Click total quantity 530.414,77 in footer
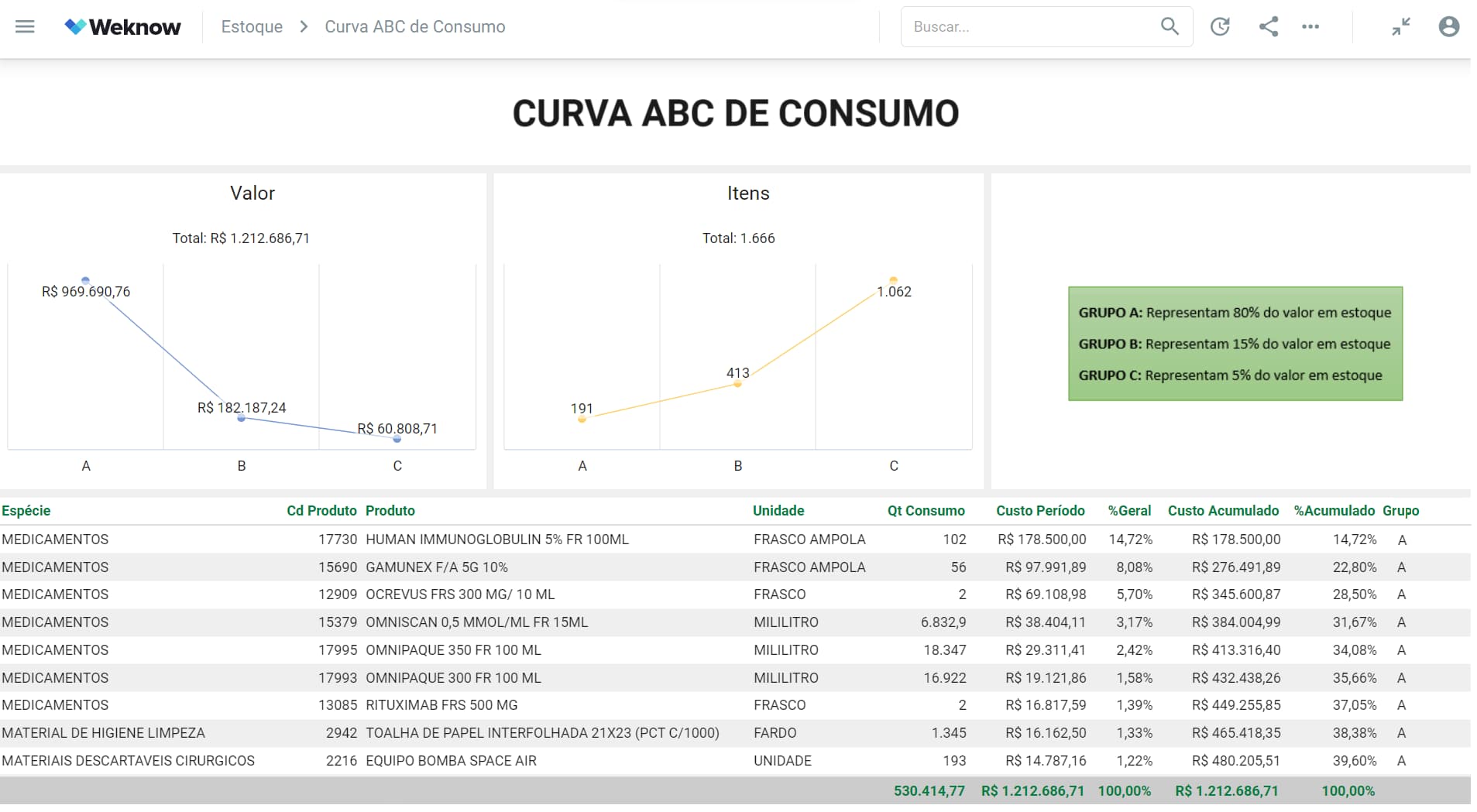The width and height of the screenshot is (1477, 812). 929,791
